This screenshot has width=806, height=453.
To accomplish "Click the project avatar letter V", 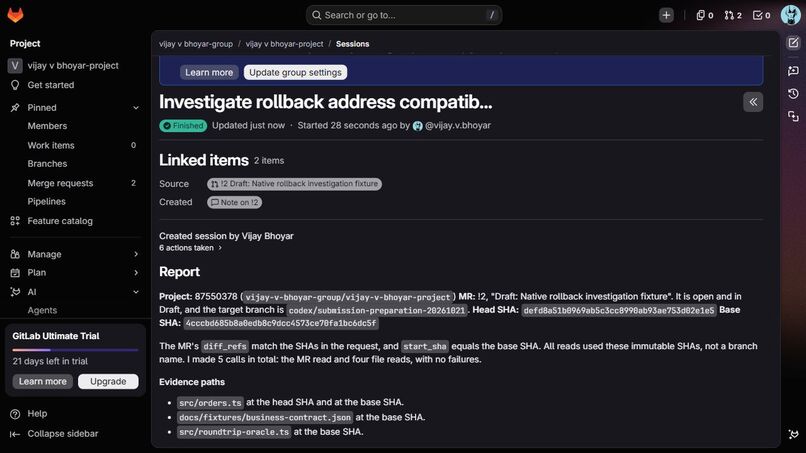I will [15, 65].
